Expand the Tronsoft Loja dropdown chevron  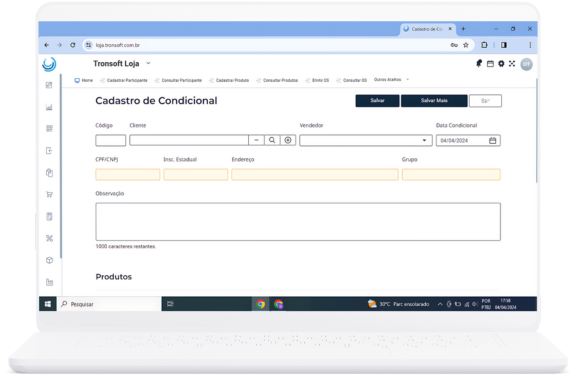(148, 63)
